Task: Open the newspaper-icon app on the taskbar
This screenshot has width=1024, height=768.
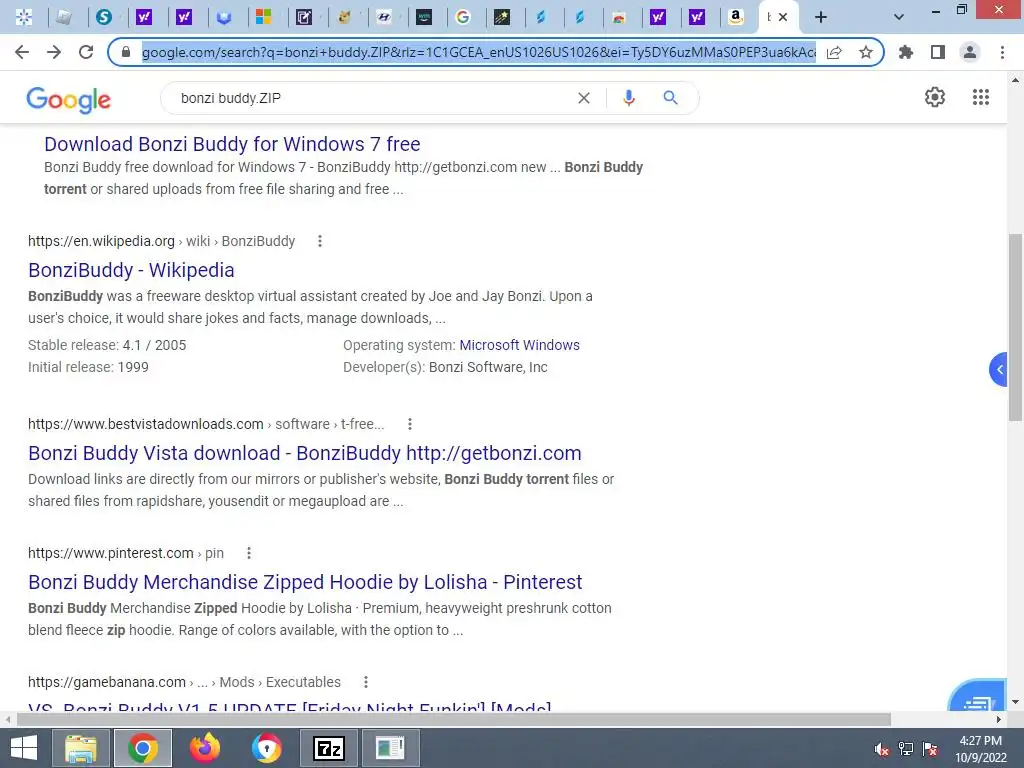Action: click(x=390, y=748)
